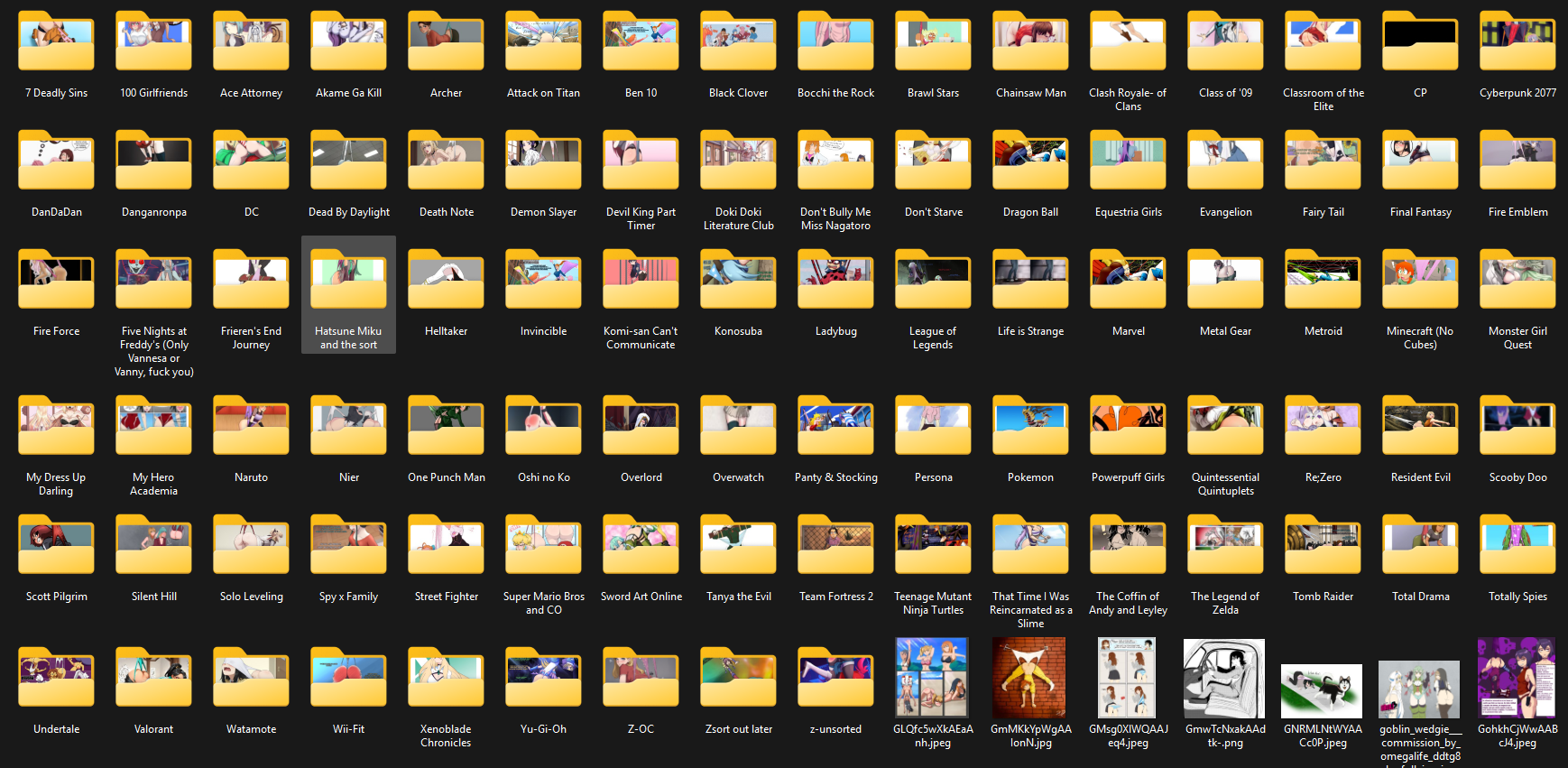The height and width of the screenshot is (768, 1568).
Task: Click the 'Zsort out later' folder name
Action: [x=738, y=729]
